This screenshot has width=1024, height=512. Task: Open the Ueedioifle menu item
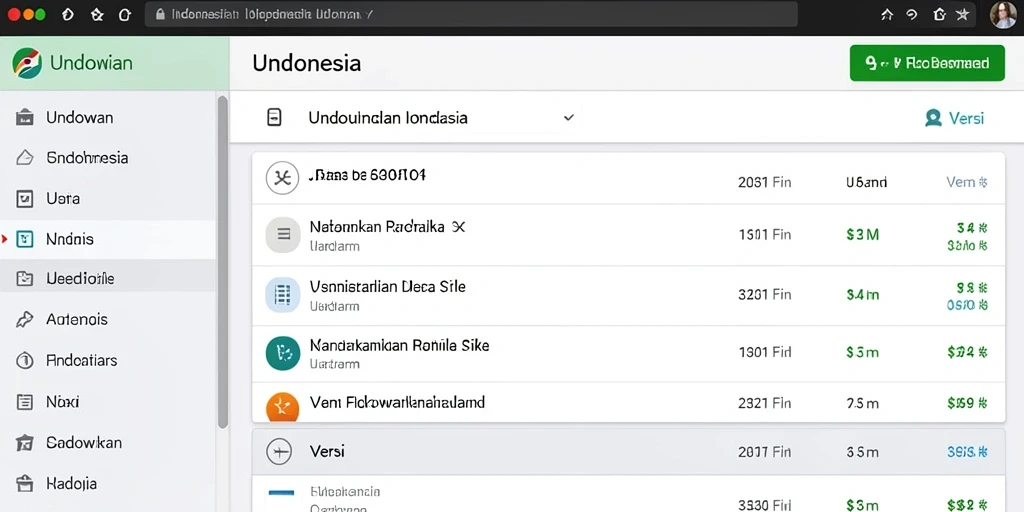[x=80, y=279]
